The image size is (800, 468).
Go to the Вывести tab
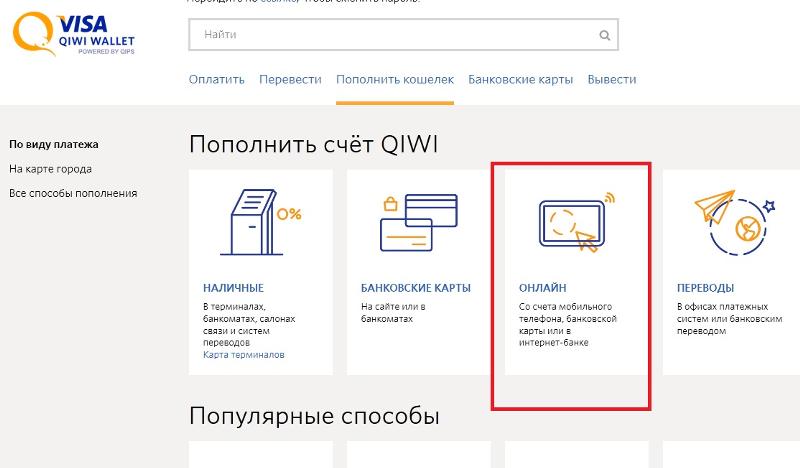[x=612, y=80]
